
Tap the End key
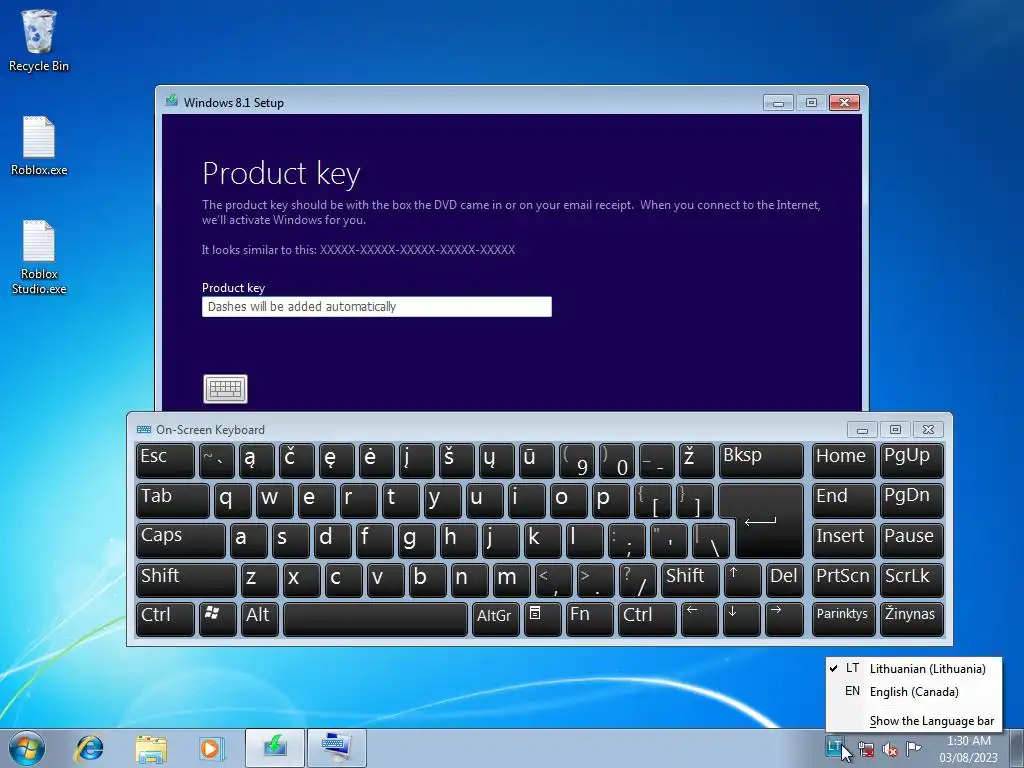[x=843, y=500]
